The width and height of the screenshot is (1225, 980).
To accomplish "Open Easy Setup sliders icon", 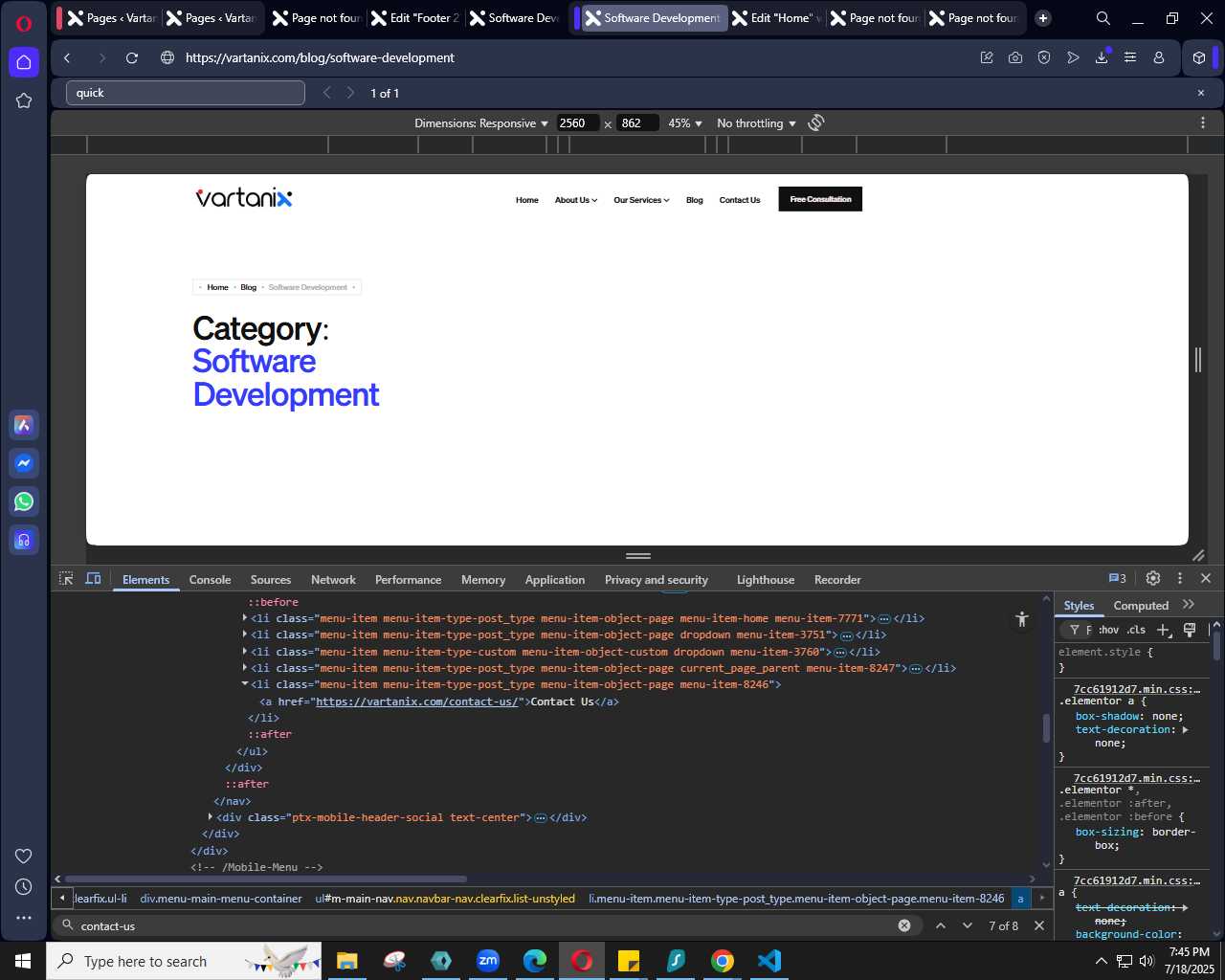I will tap(1130, 57).
